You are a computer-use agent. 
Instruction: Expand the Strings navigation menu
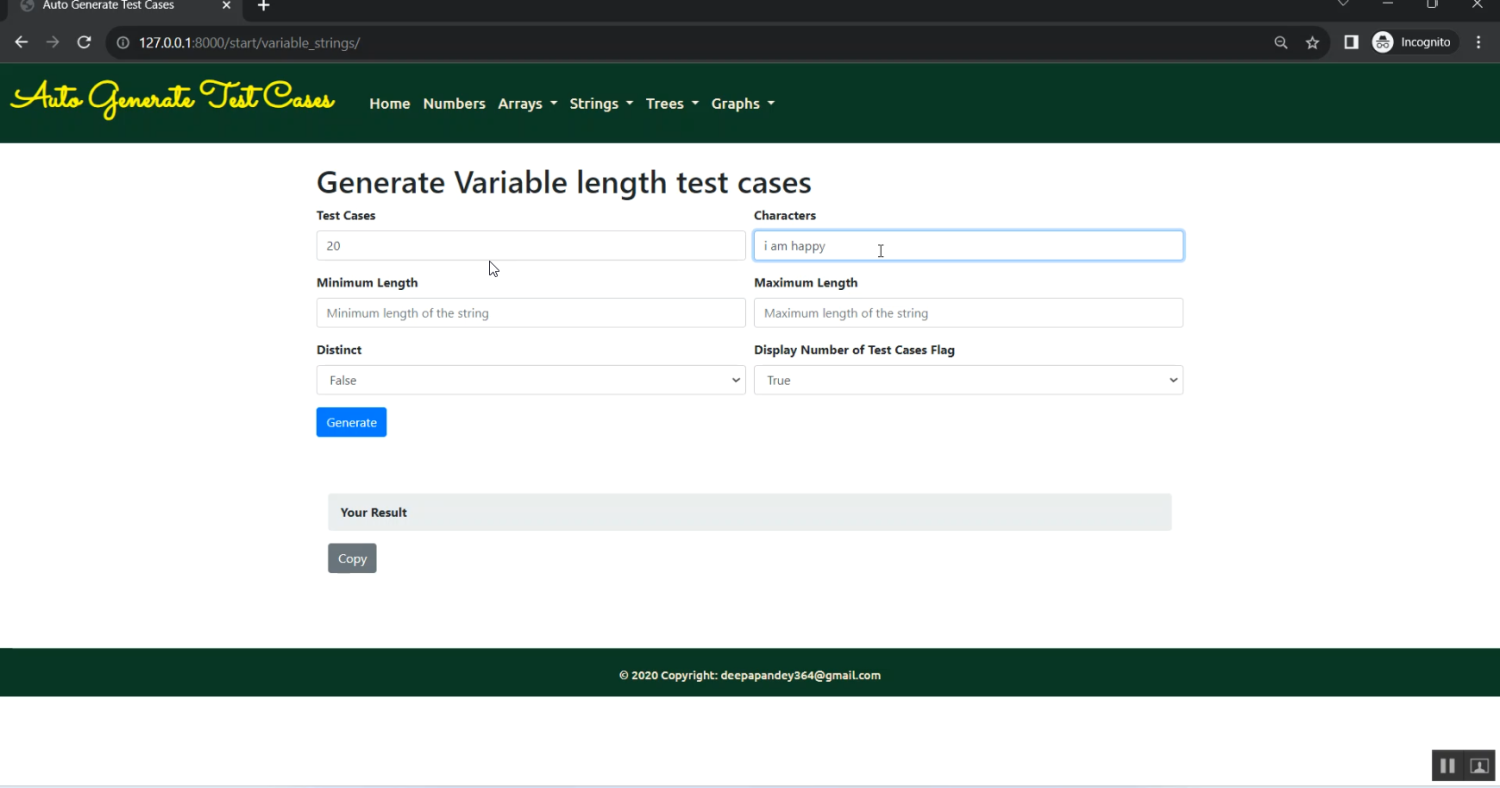601,104
